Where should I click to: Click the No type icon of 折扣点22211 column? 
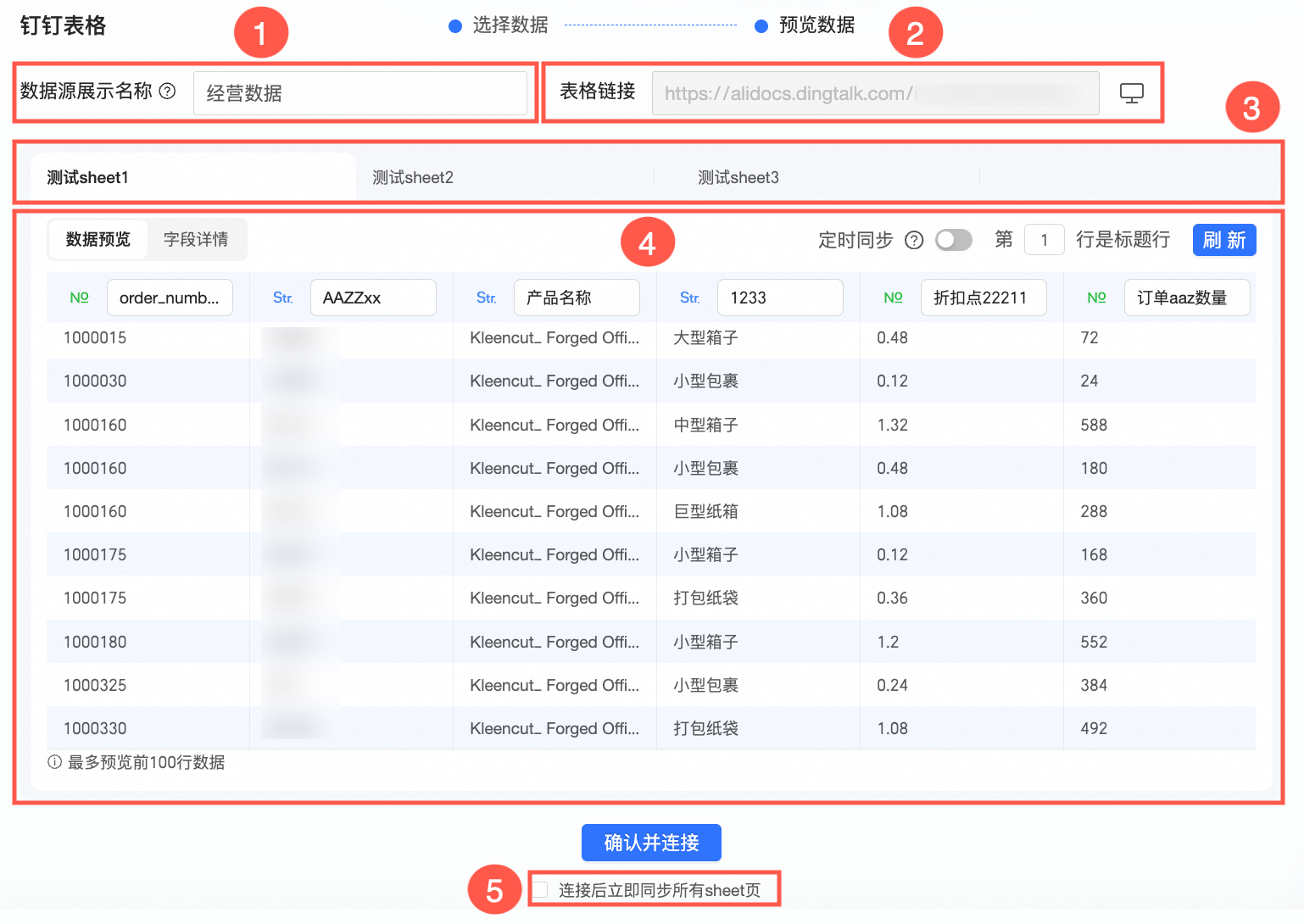(893, 298)
